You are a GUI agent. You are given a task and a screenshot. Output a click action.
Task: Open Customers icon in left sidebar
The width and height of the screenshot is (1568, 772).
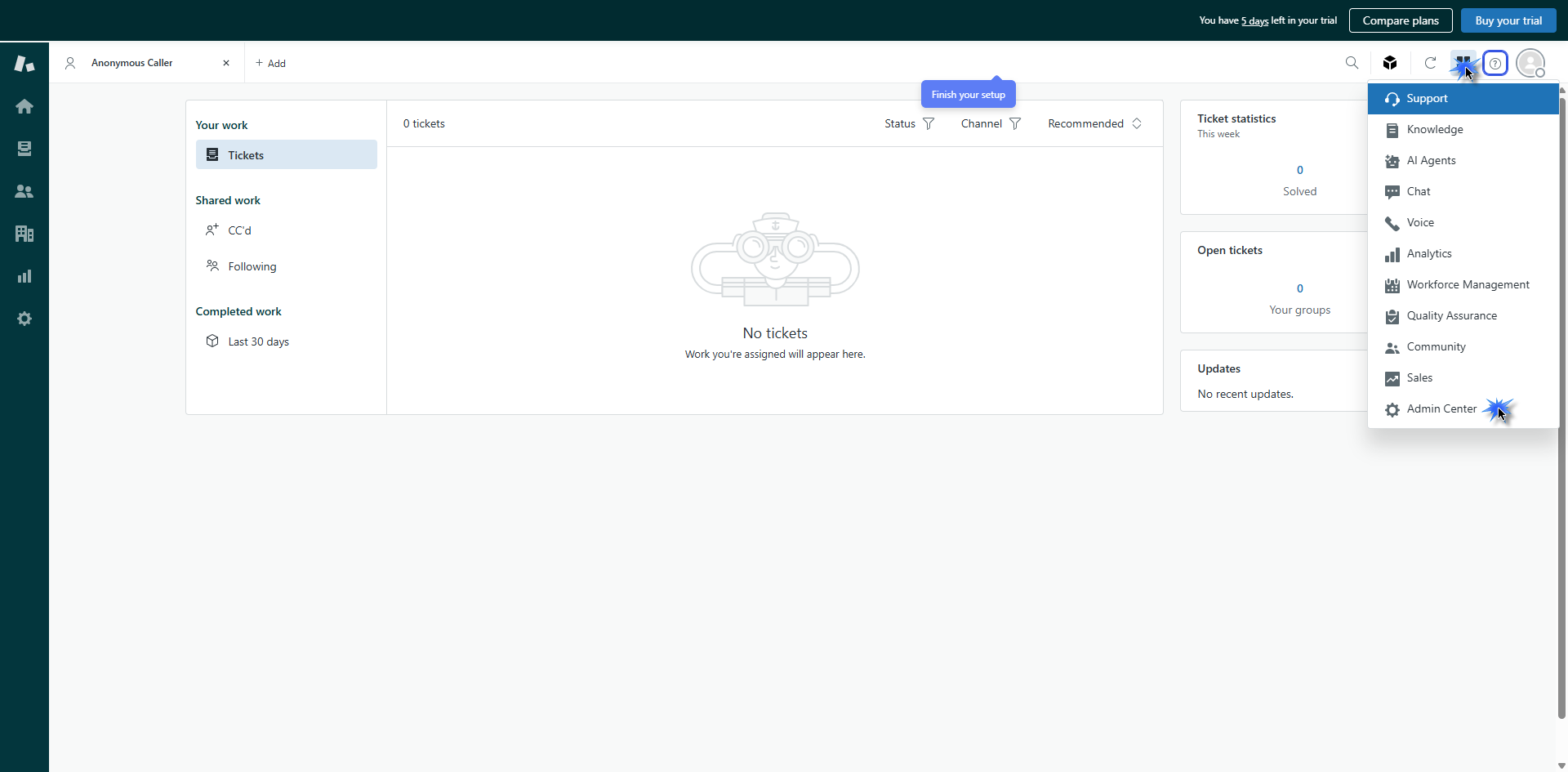tap(24, 191)
